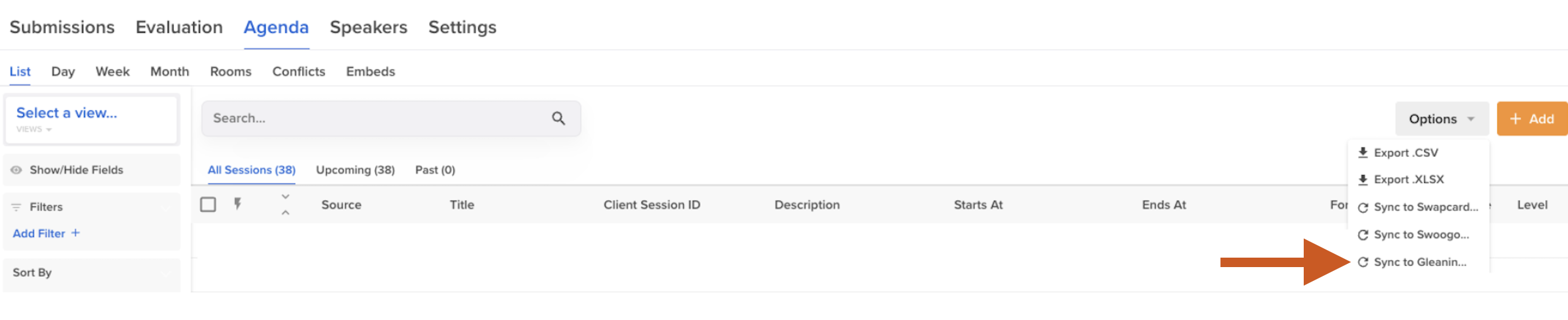Click into the Search sessions field

click(378, 118)
